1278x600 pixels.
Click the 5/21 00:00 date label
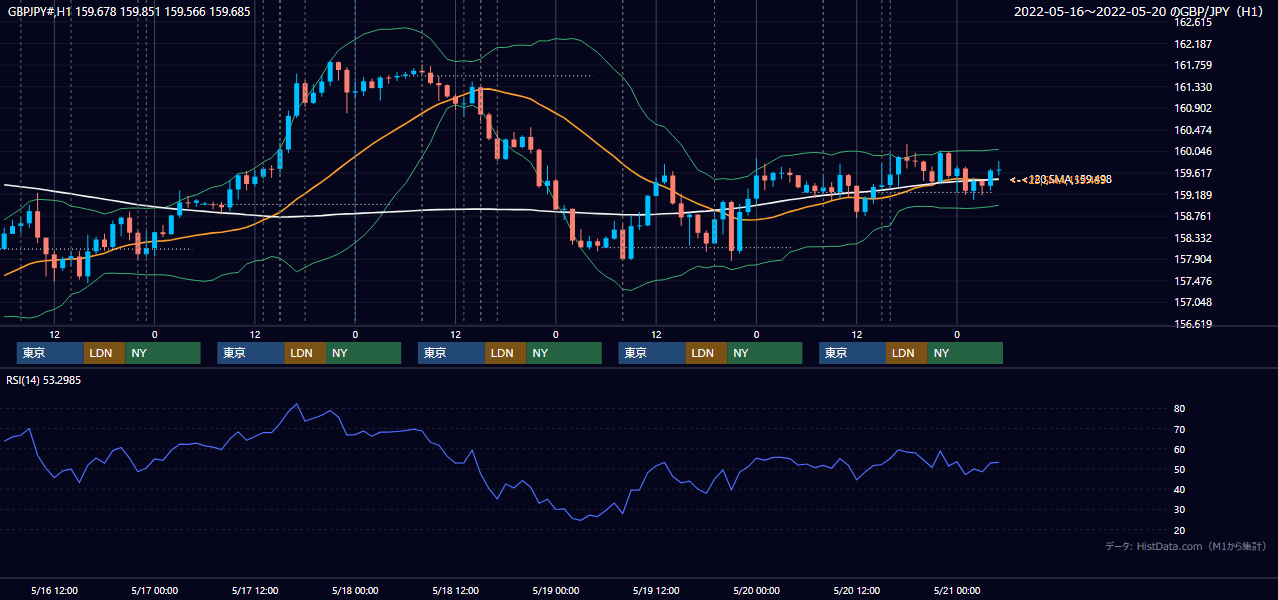(x=957, y=591)
